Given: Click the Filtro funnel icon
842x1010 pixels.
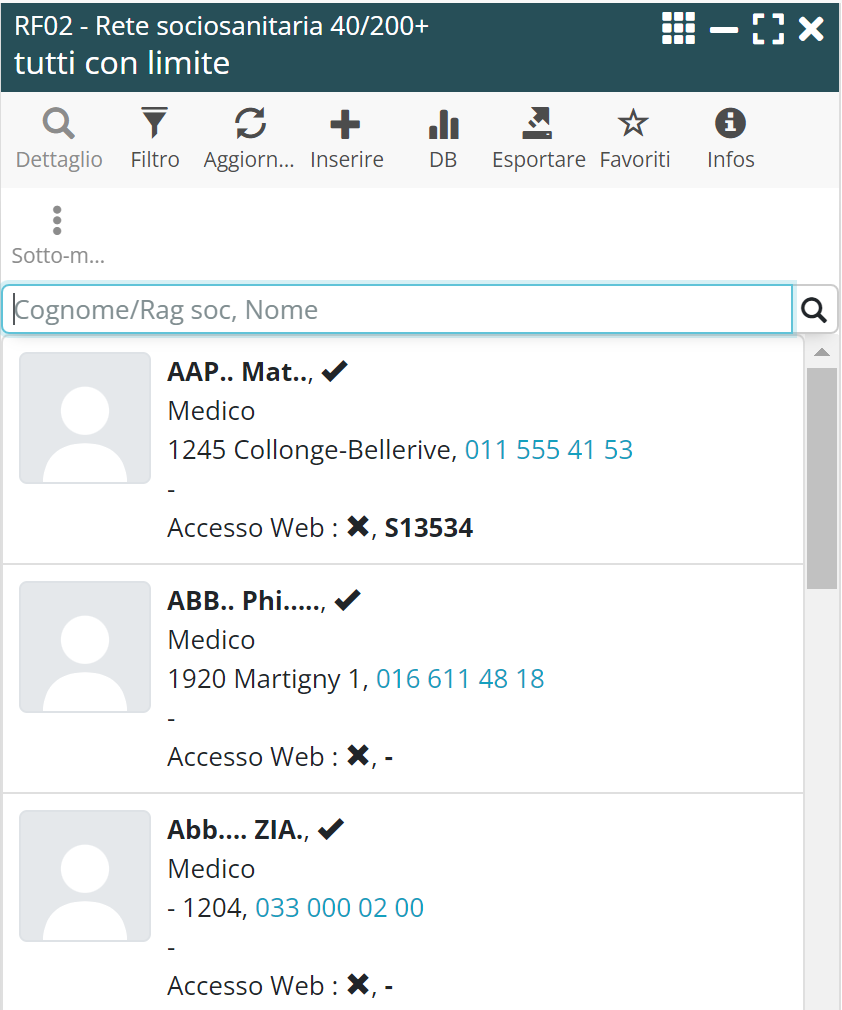Looking at the screenshot, I should [x=155, y=139].
